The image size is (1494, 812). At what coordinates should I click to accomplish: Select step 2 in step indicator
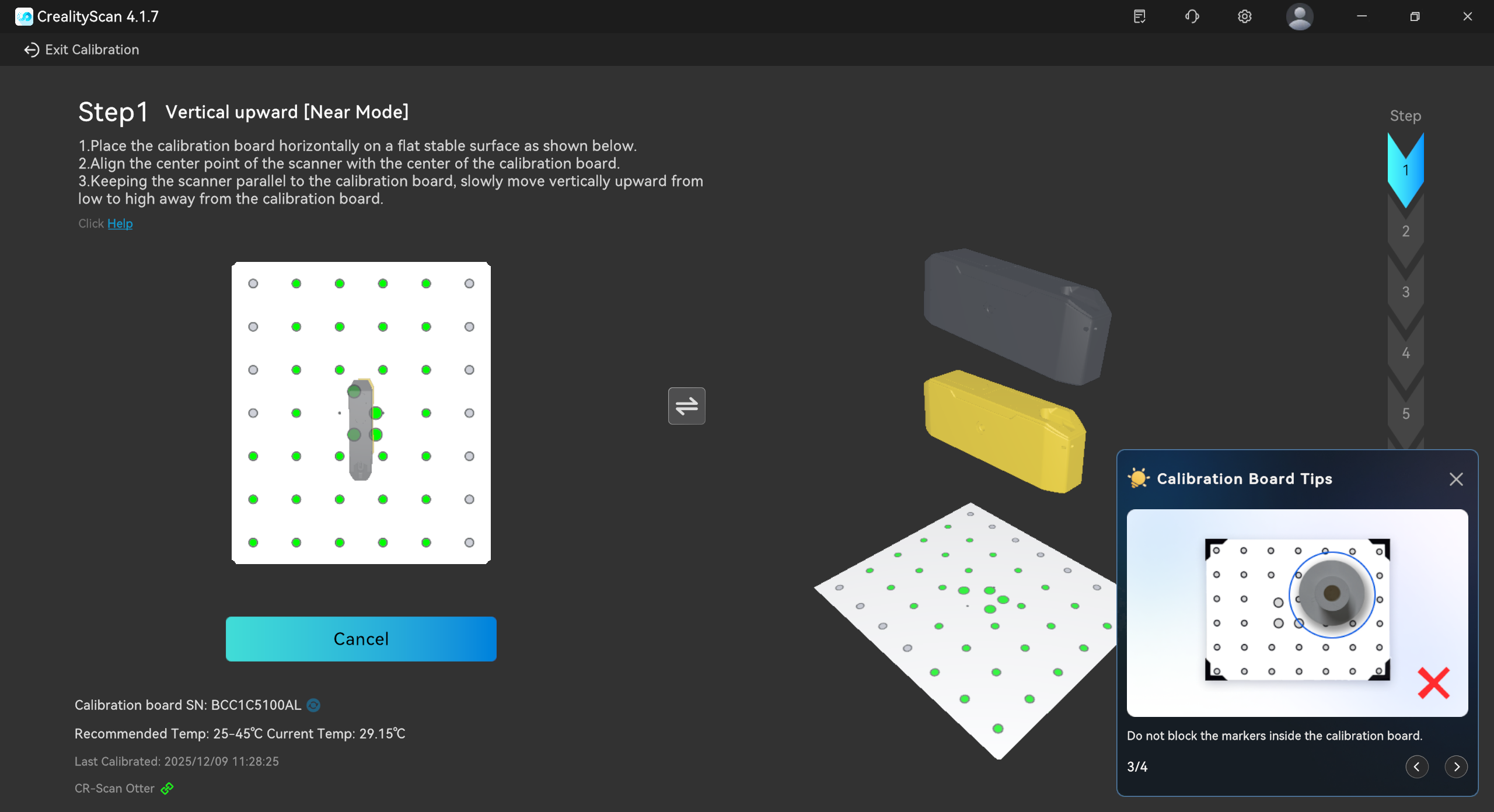(1405, 231)
